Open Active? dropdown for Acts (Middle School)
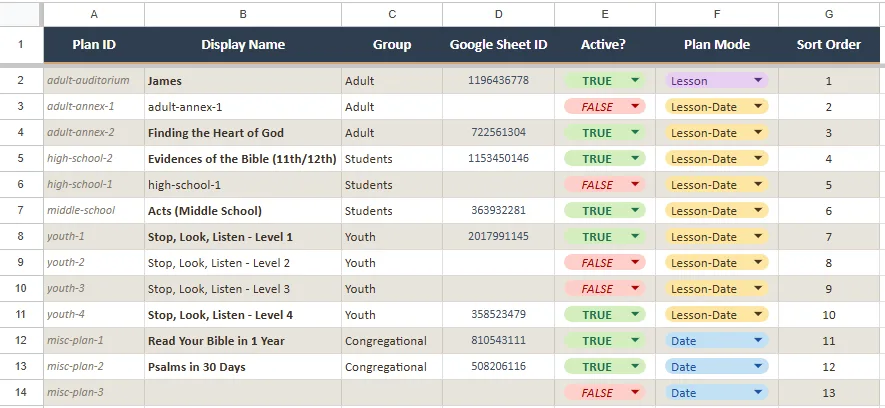Image resolution: width=885 pixels, height=408 pixels. pos(604,210)
